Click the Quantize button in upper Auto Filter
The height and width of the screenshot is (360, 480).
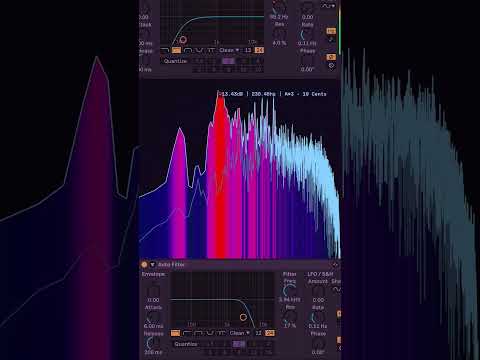(x=175, y=61)
